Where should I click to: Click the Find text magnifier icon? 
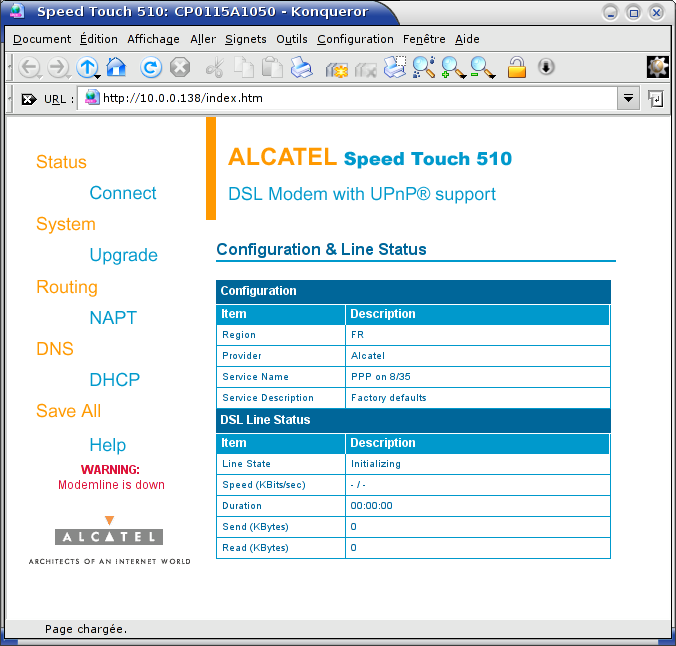[424, 67]
